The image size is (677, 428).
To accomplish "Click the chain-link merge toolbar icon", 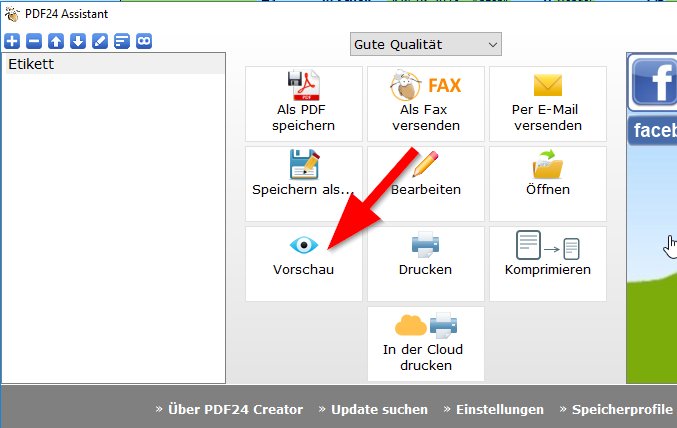I will pos(144,41).
